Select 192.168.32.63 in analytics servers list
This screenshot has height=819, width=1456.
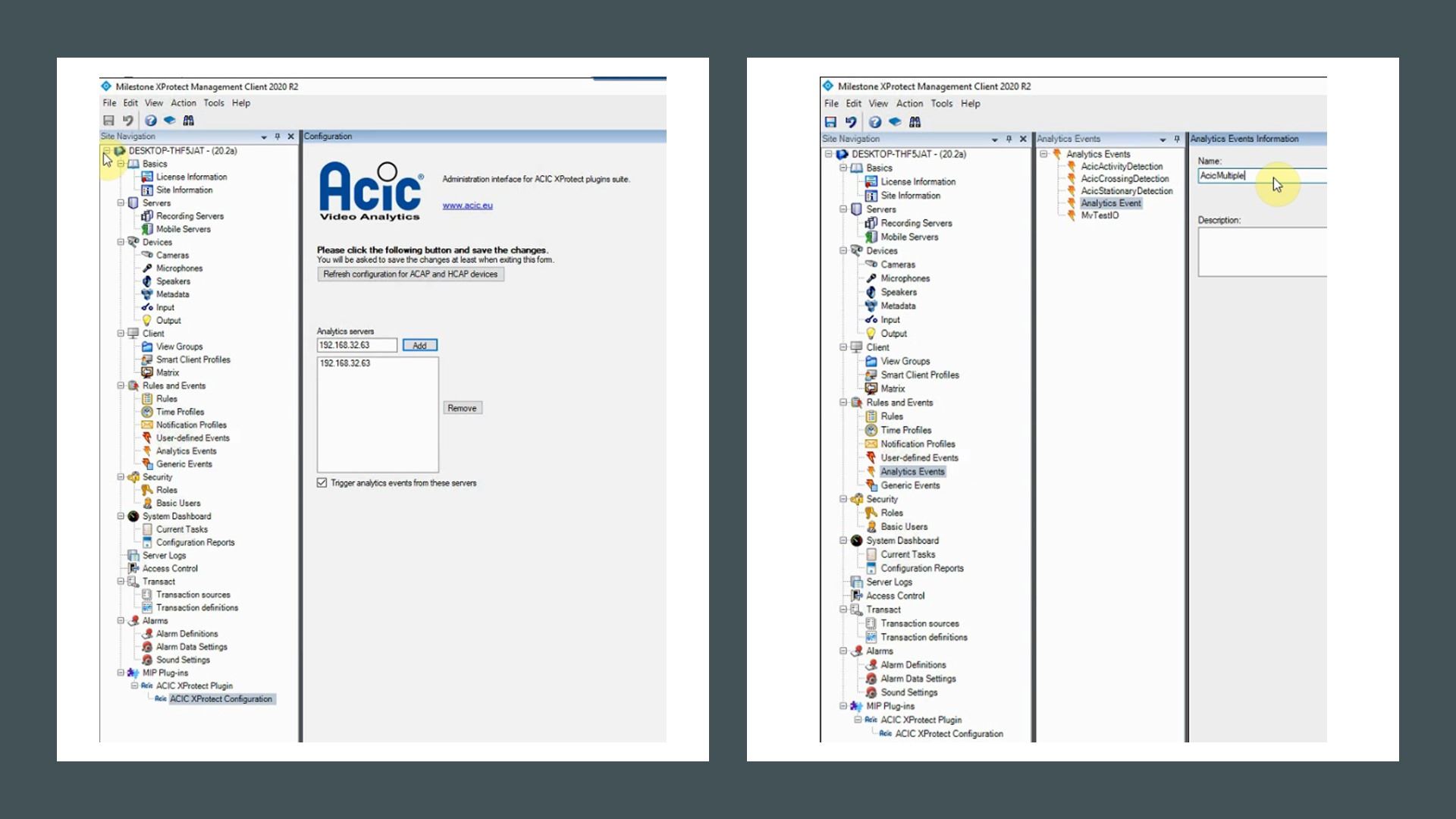click(x=345, y=363)
